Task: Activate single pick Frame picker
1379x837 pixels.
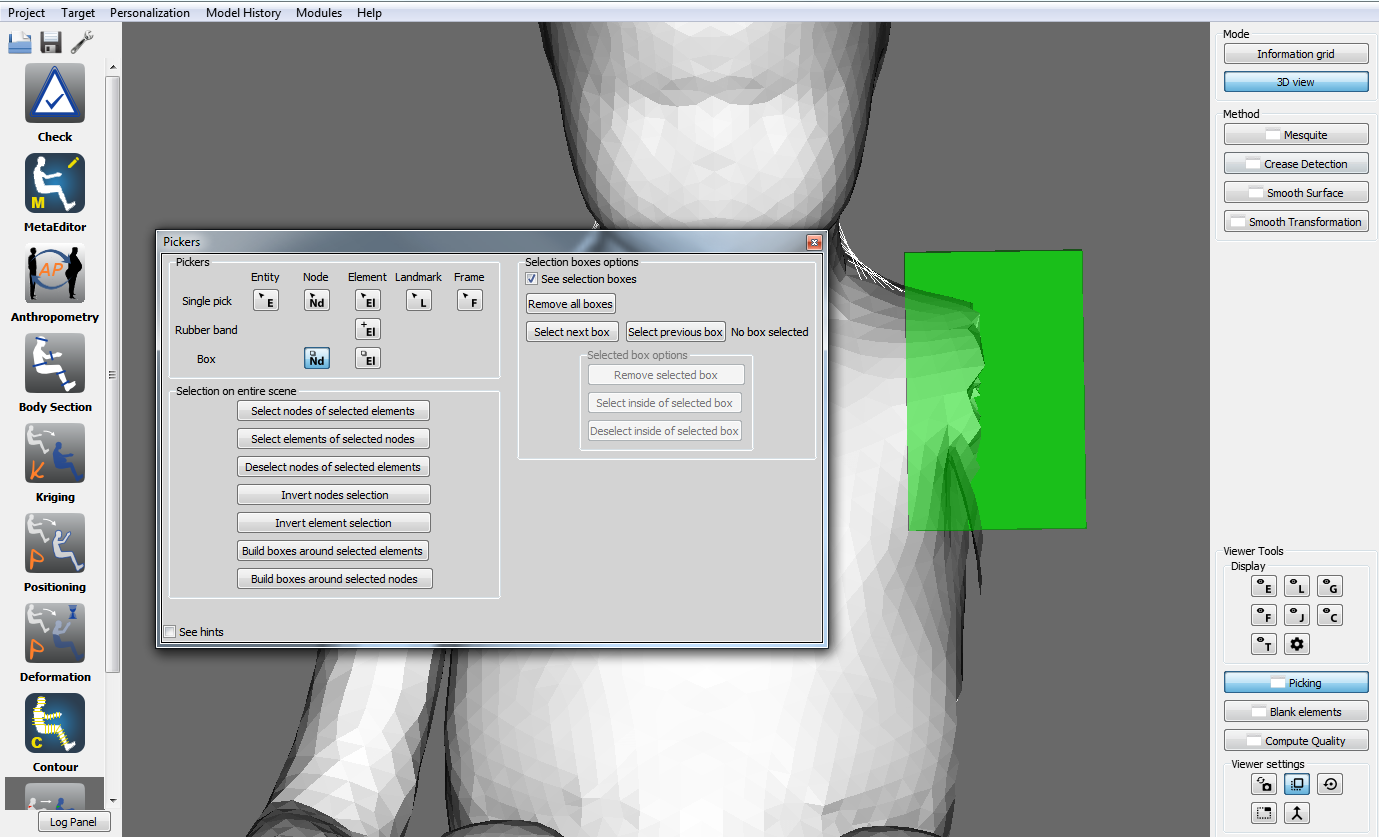Action: click(x=469, y=300)
